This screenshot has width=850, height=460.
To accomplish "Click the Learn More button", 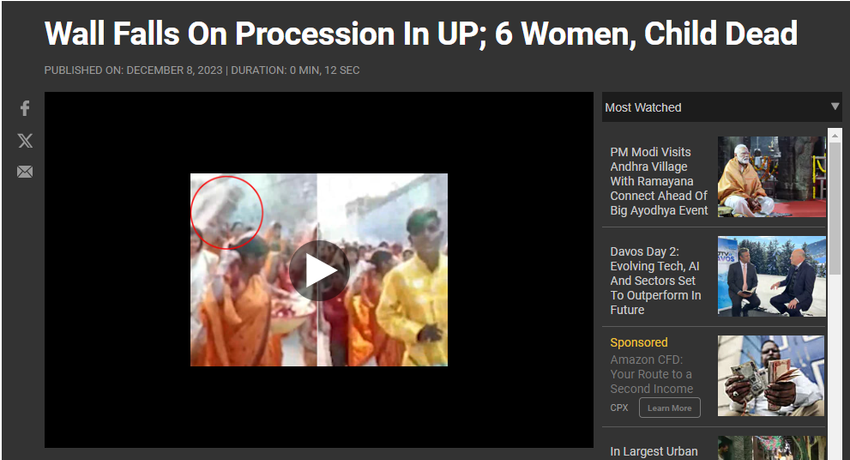I will 669,408.
